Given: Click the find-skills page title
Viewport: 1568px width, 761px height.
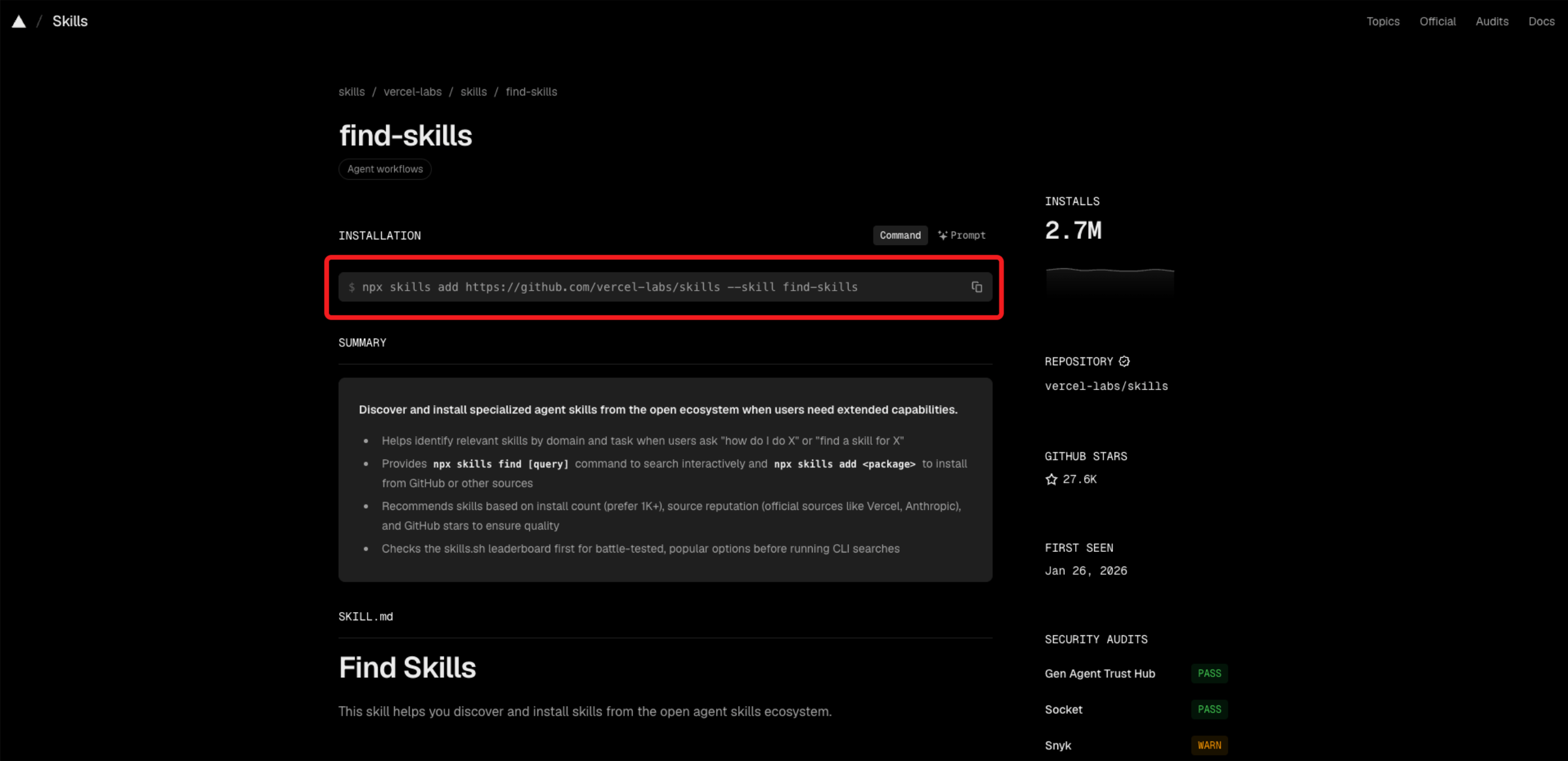Looking at the screenshot, I should 405,135.
